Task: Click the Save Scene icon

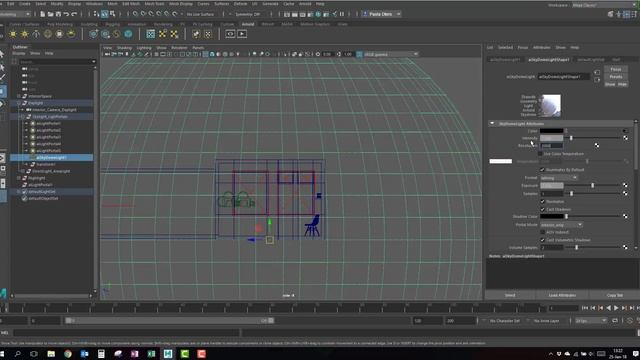Action: point(58,14)
